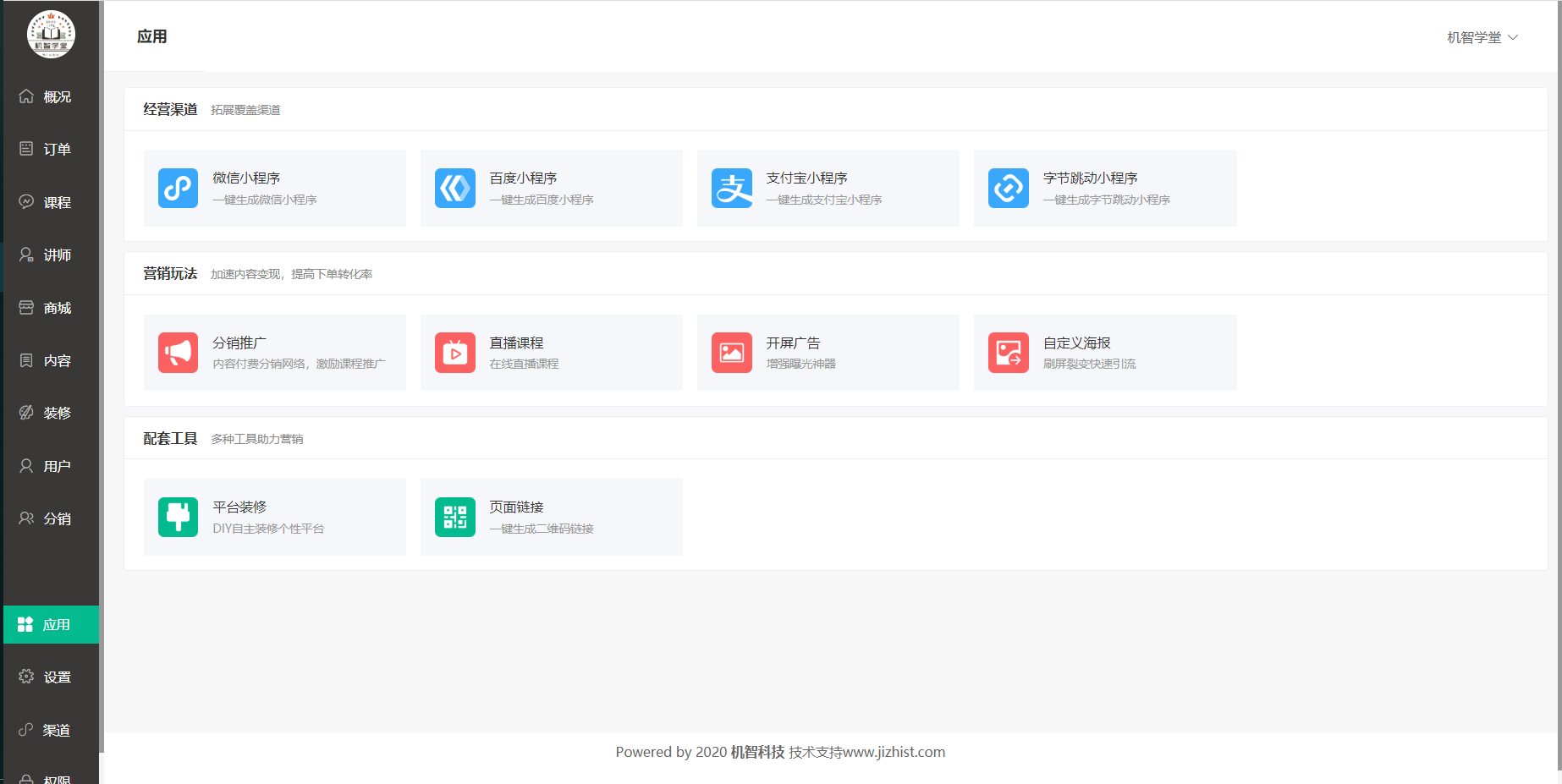
Task: Click the www.jizhist.com footer text
Action: click(x=894, y=752)
